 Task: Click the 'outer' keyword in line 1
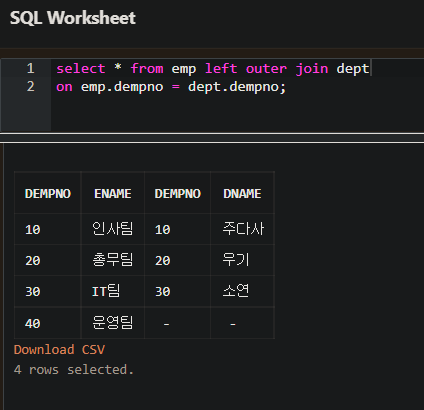click(x=266, y=69)
